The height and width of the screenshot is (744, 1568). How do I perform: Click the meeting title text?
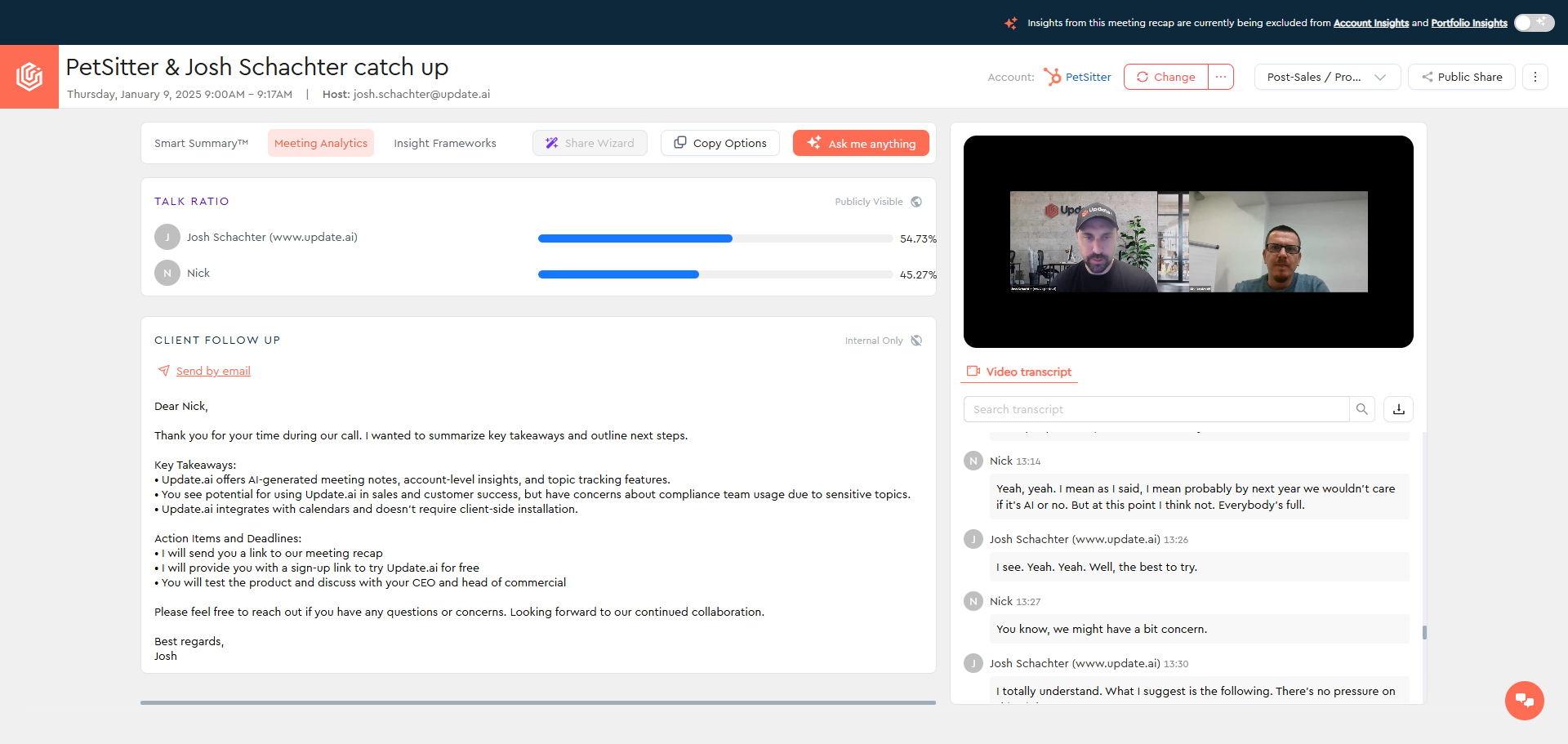[257, 67]
